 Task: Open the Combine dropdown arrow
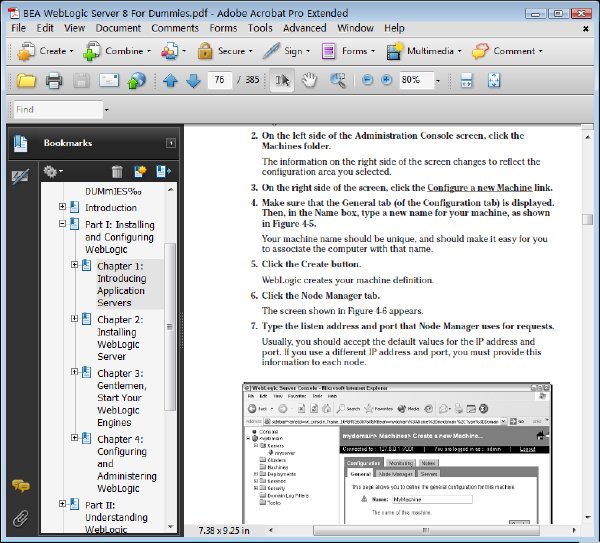[x=149, y=51]
